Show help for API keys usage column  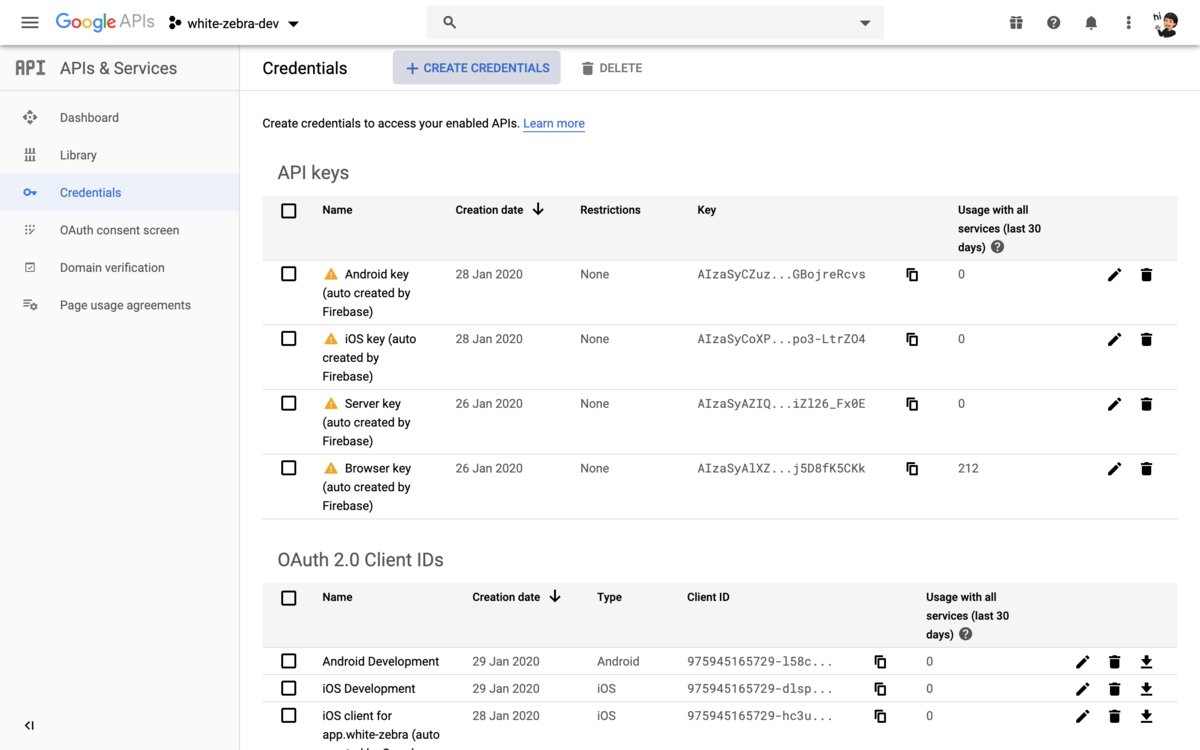coord(997,247)
